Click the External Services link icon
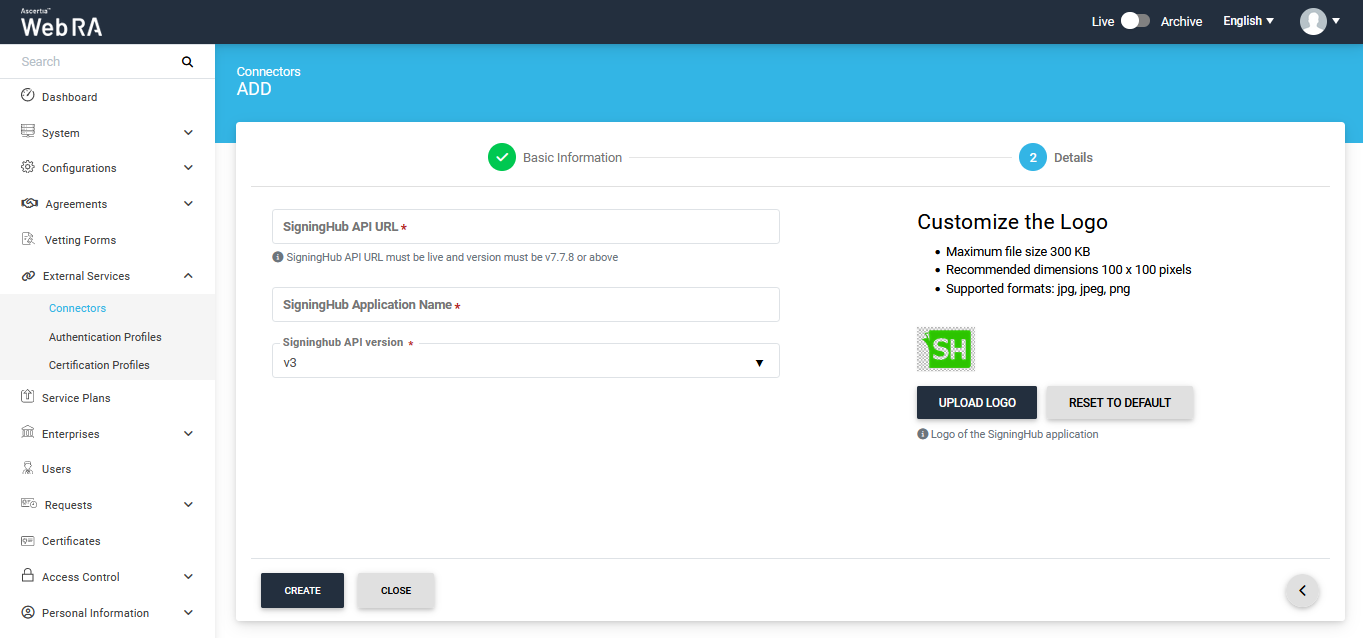 tap(28, 275)
